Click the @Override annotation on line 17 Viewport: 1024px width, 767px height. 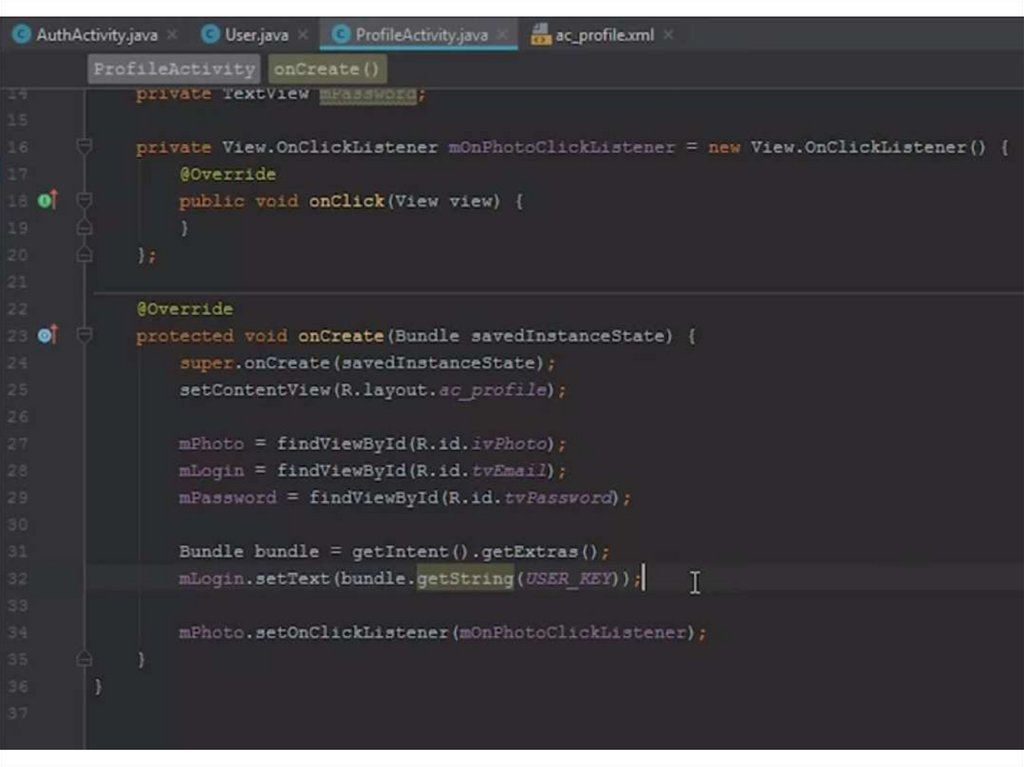pyautogui.click(x=228, y=174)
